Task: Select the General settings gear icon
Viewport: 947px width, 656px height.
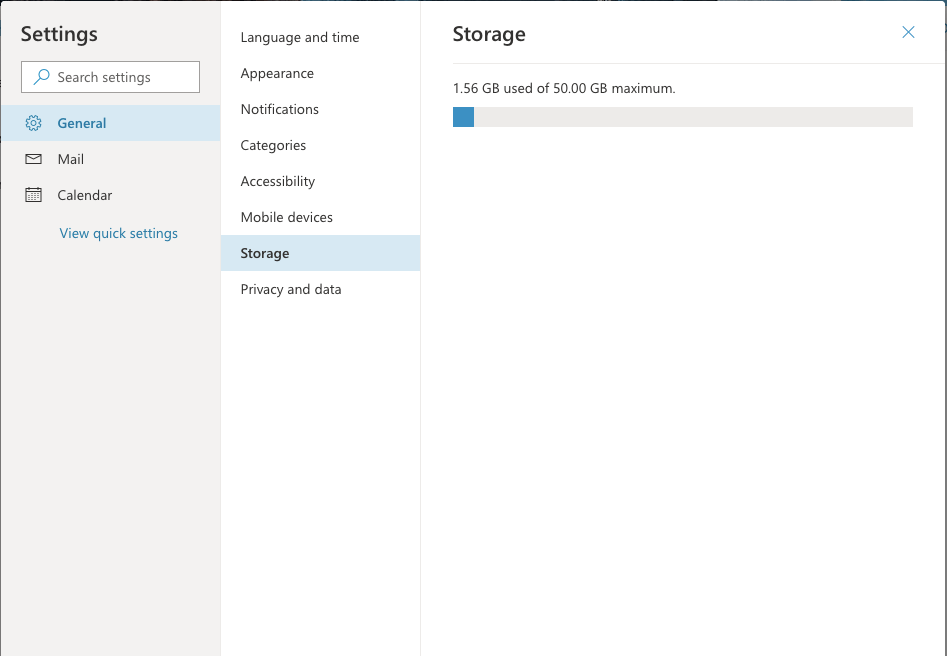Action: 33,122
